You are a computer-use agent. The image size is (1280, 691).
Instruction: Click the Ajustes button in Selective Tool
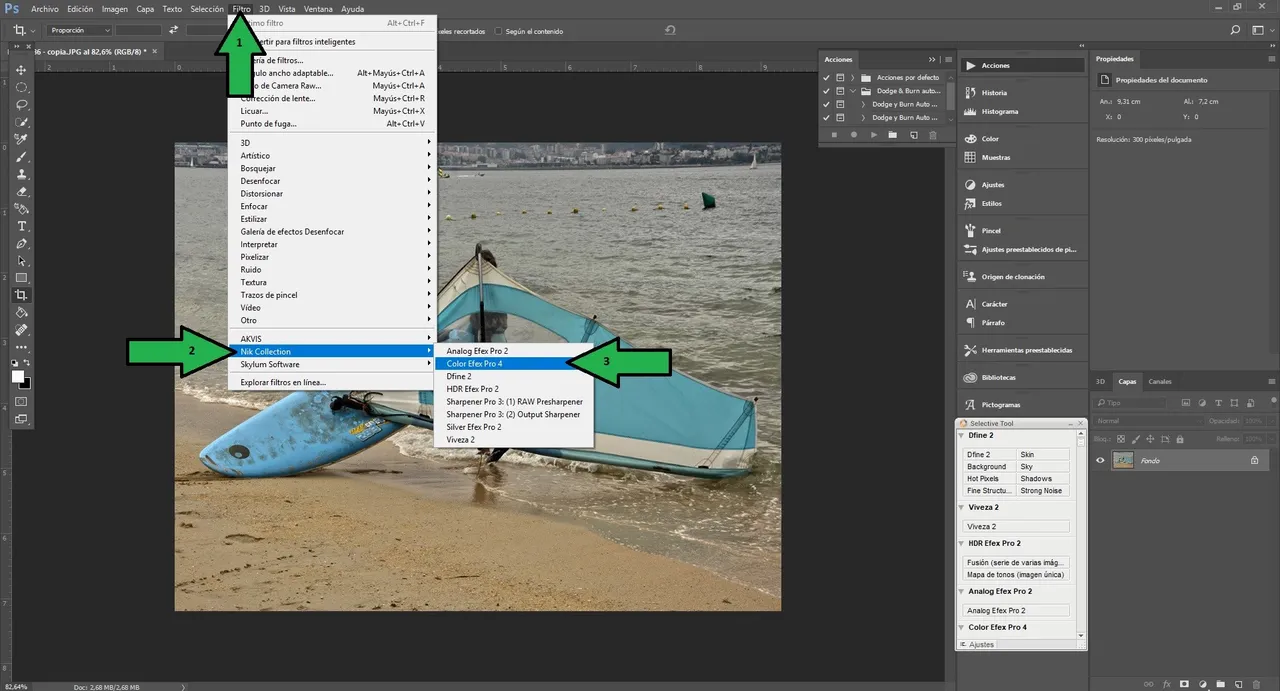[x=977, y=645]
